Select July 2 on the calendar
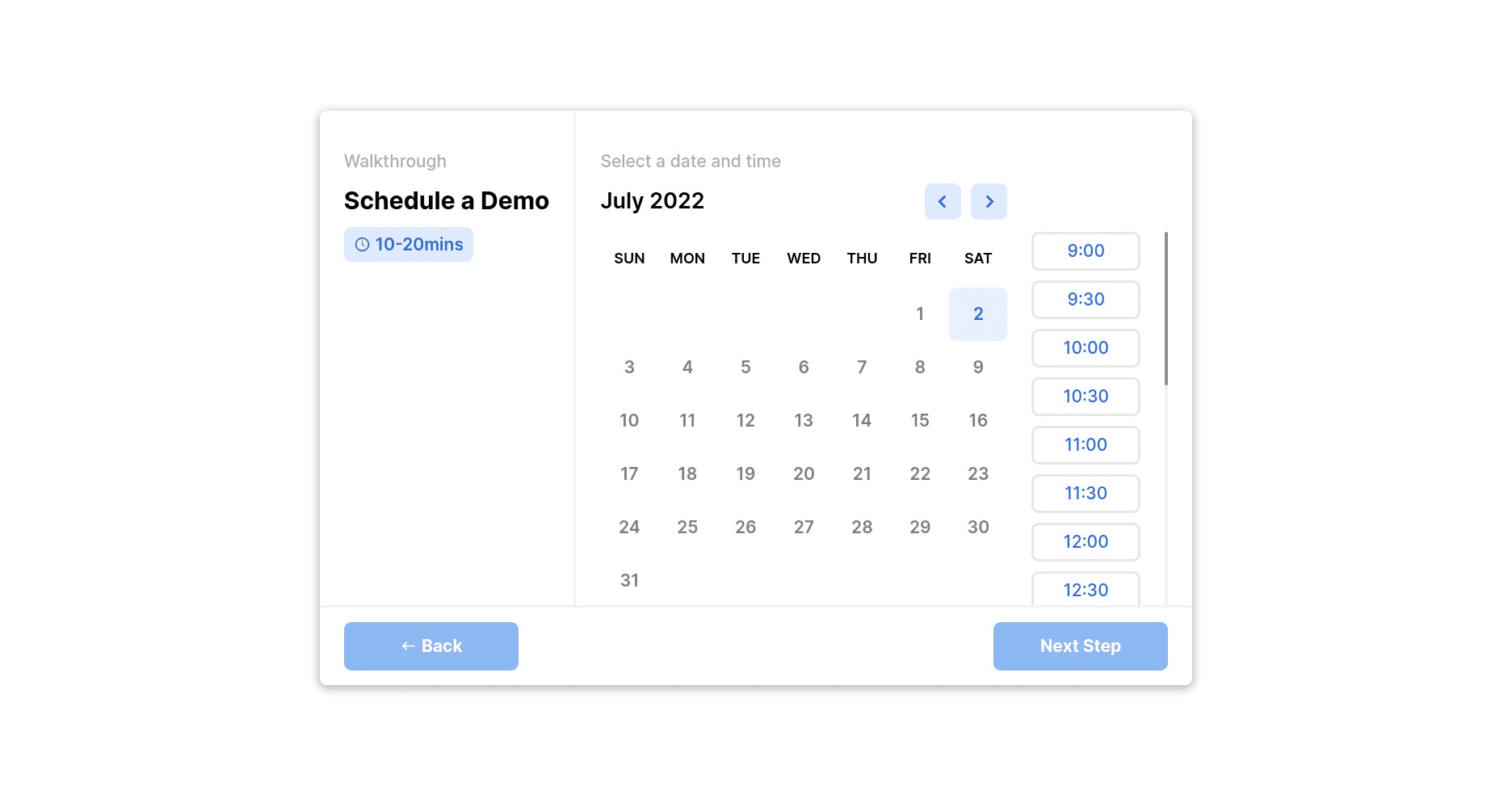The image size is (1512, 795). [978, 314]
